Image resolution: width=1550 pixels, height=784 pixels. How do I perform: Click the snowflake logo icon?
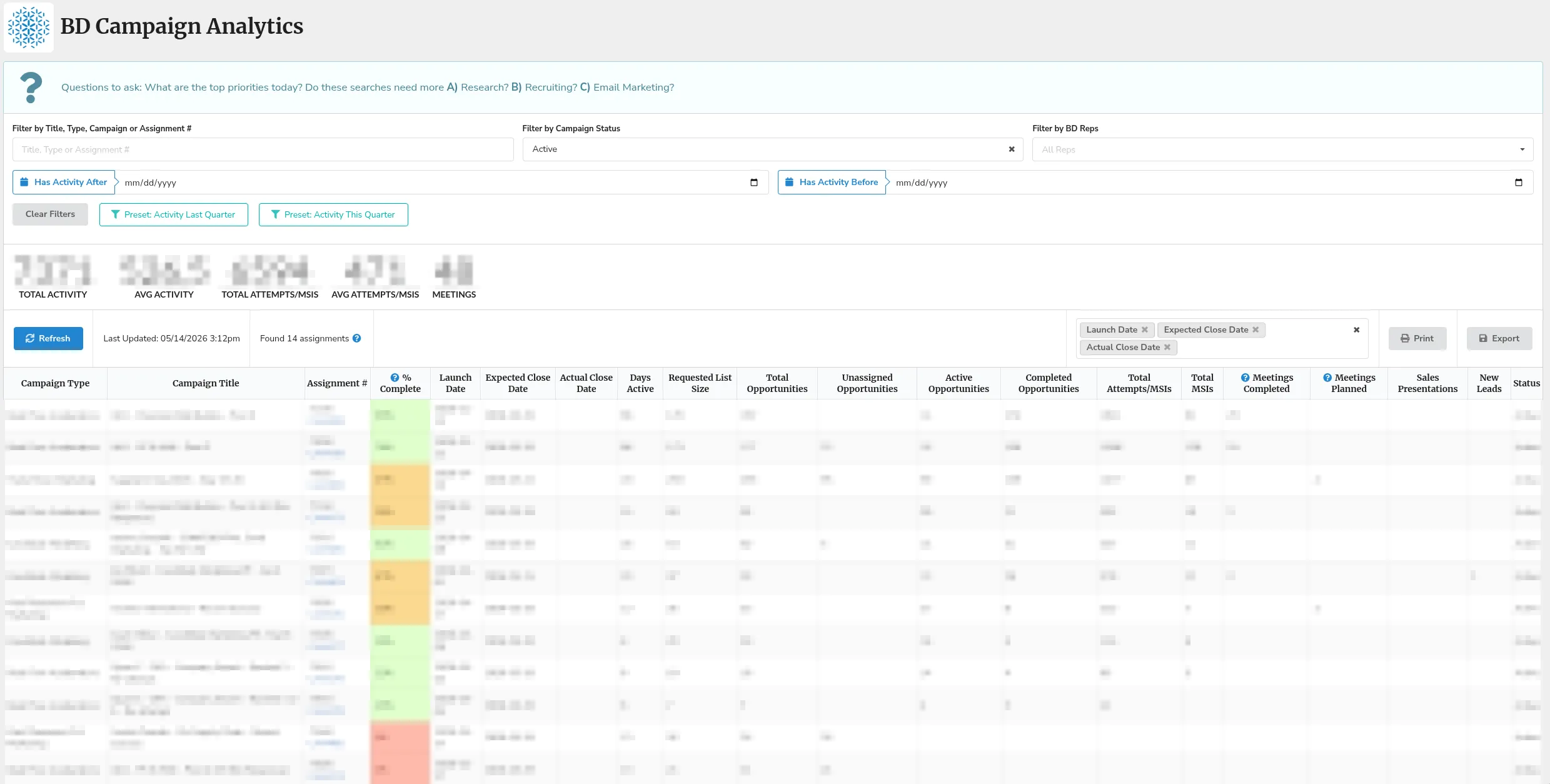(29, 27)
